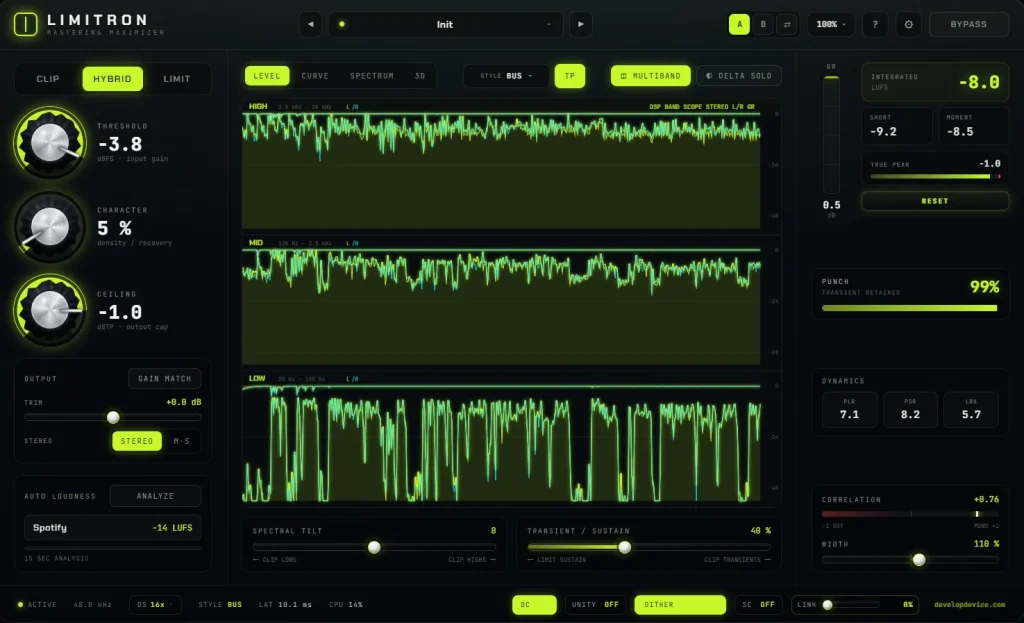
Task: Click the SPECTRAL TILT slider handle
Action: click(x=374, y=547)
